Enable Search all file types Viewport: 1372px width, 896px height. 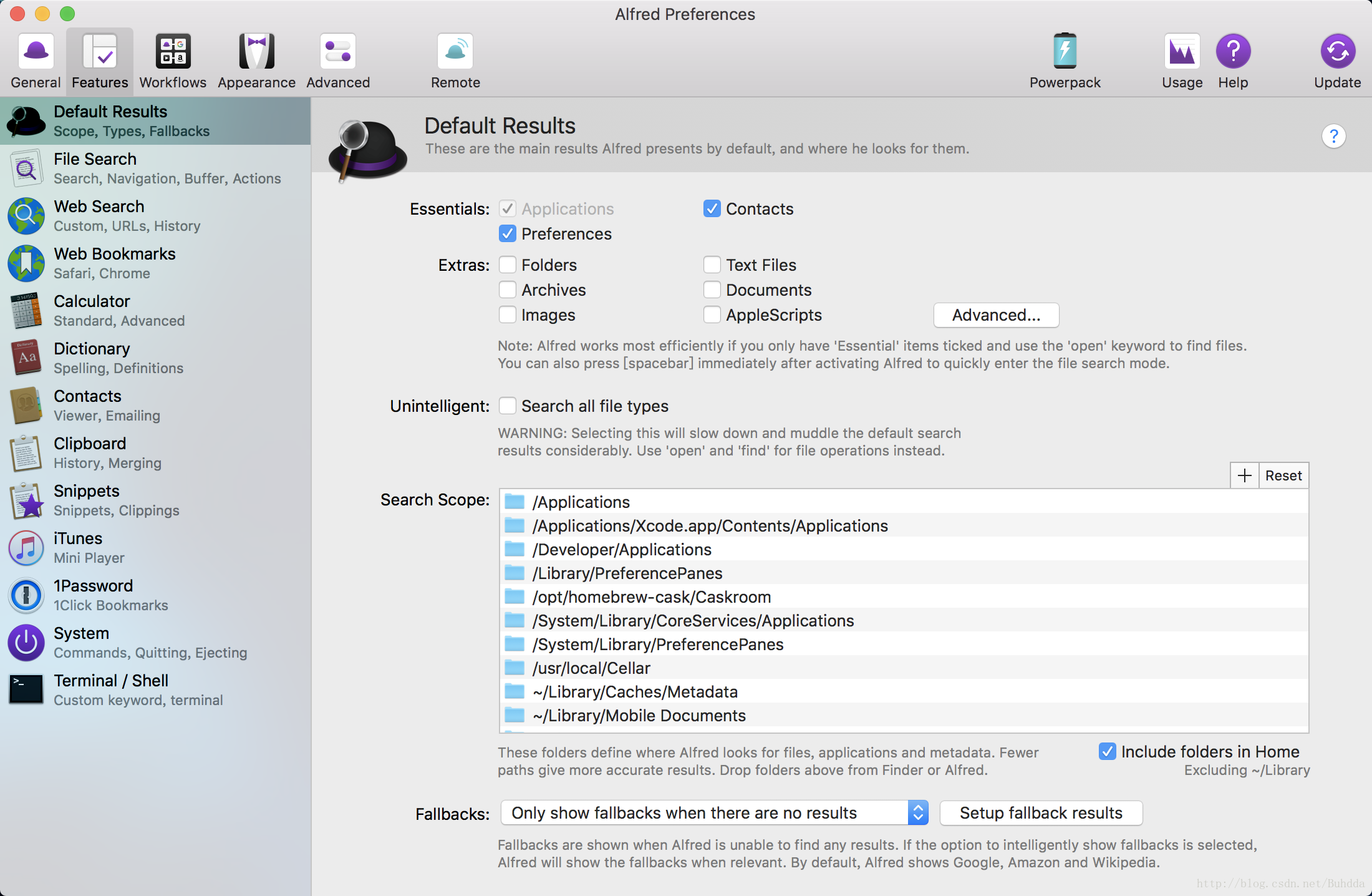point(508,406)
